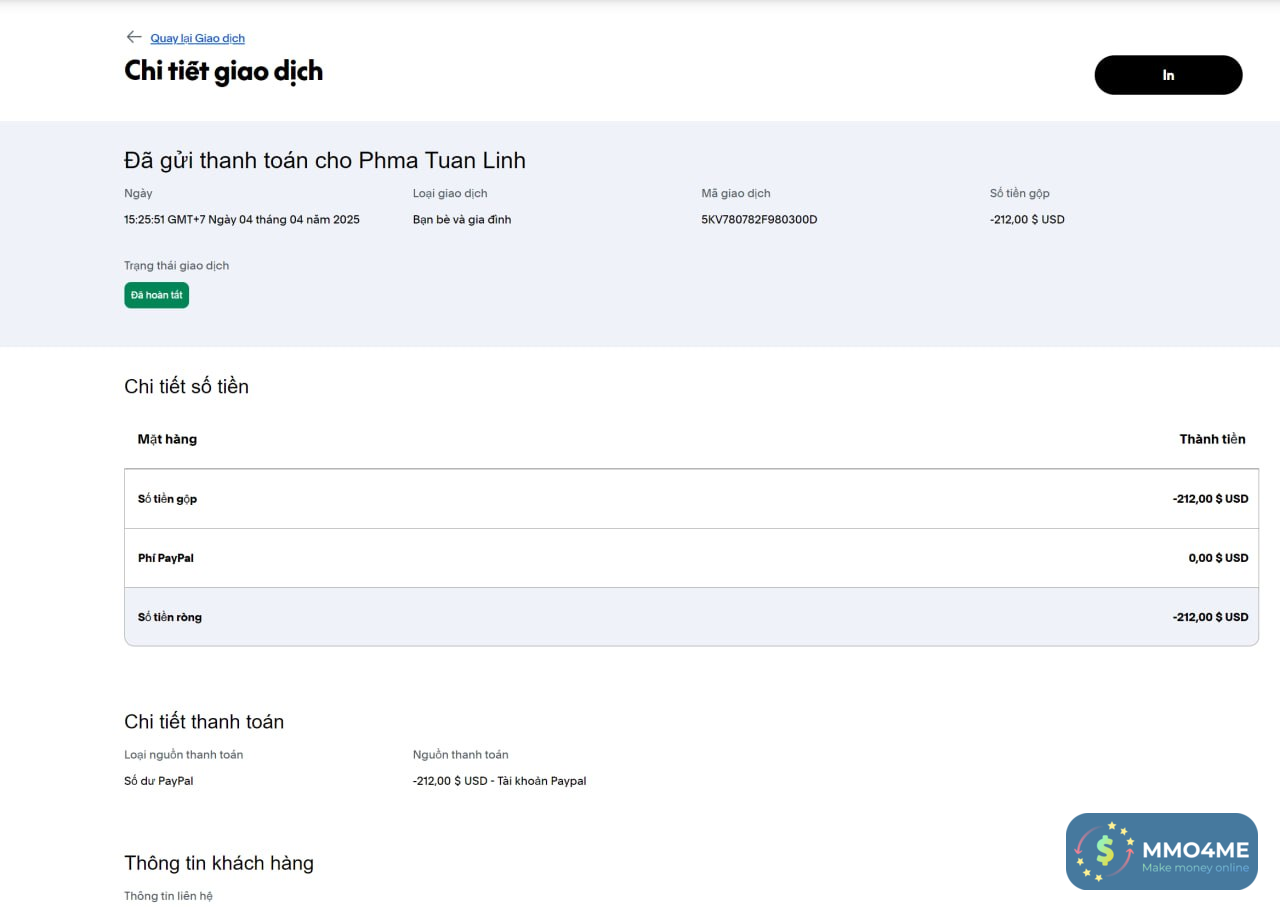This screenshot has width=1280, height=907.
Task: Click the "Thông tin khách hàng" section heading
Action: pyautogui.click(x=219, y=863)
